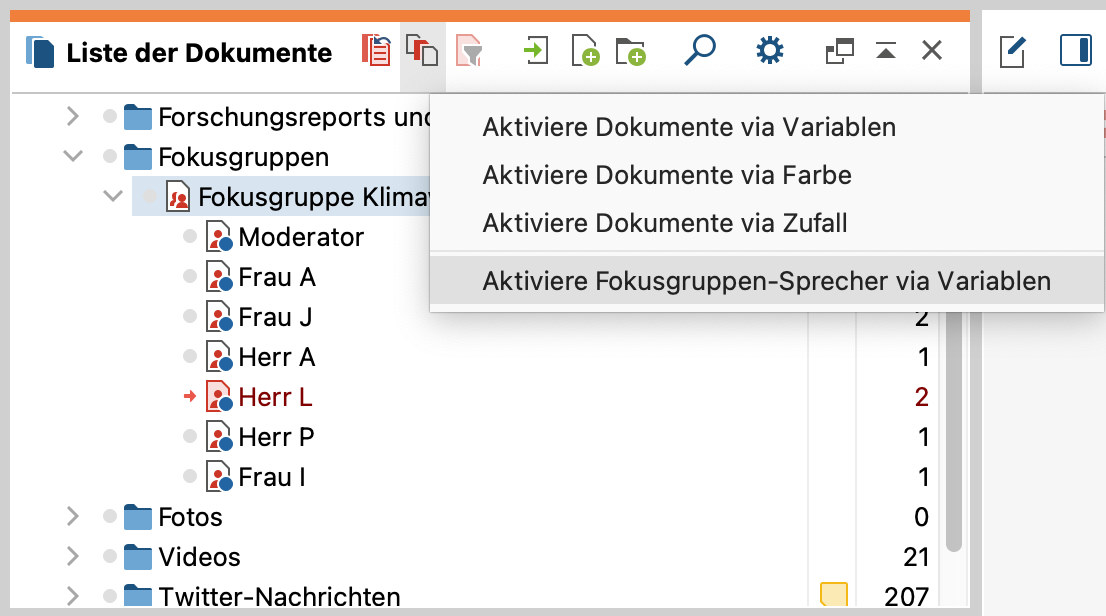Expand the Forschungsreports folder

point(73,116)
